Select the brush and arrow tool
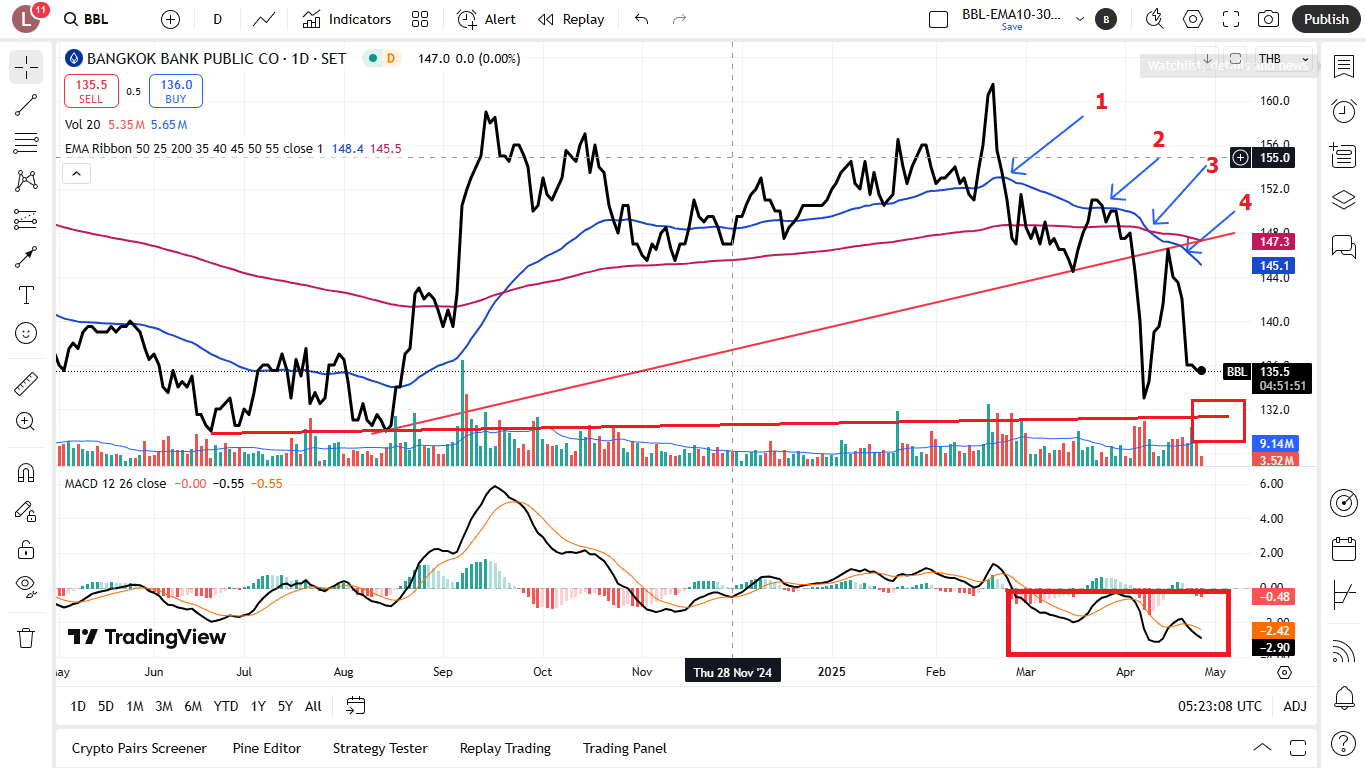 point(26,257)
